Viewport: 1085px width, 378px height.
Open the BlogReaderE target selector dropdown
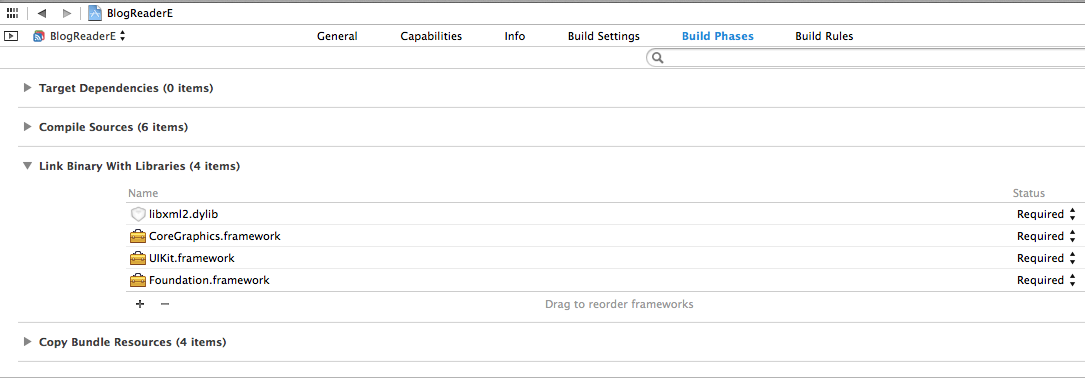80,36
